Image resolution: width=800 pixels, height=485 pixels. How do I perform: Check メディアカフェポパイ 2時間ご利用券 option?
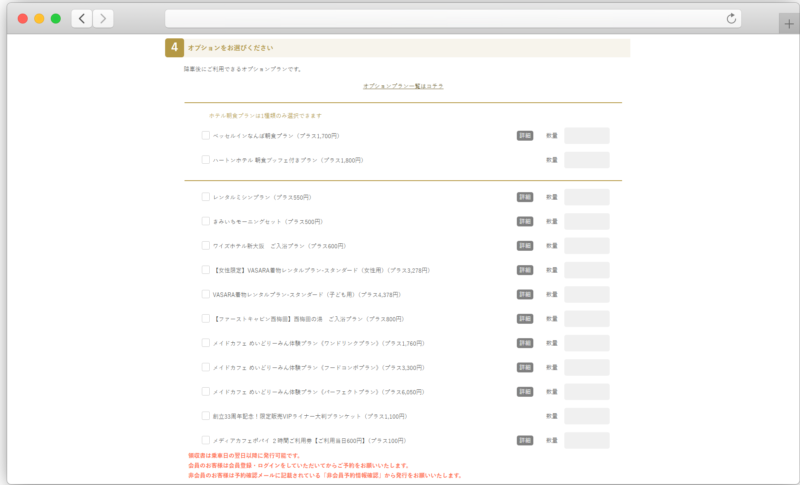(206, 440)
